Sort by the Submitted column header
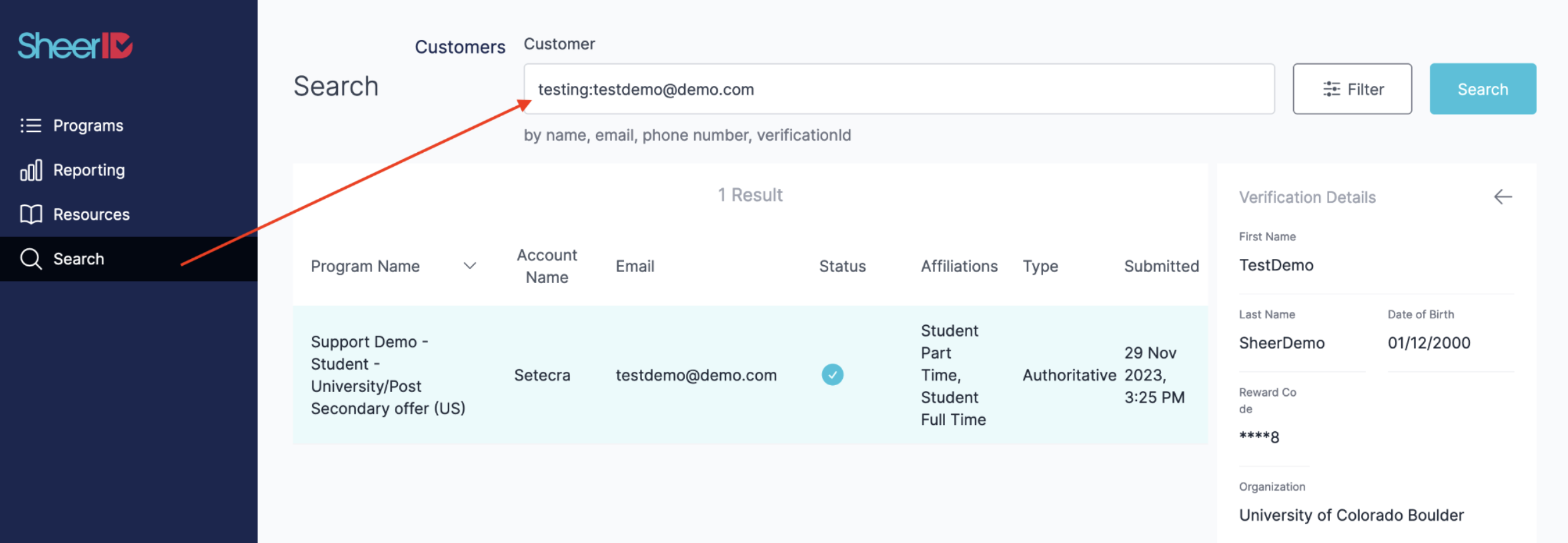The image size is (1568, 543). tap(1161, 266)
